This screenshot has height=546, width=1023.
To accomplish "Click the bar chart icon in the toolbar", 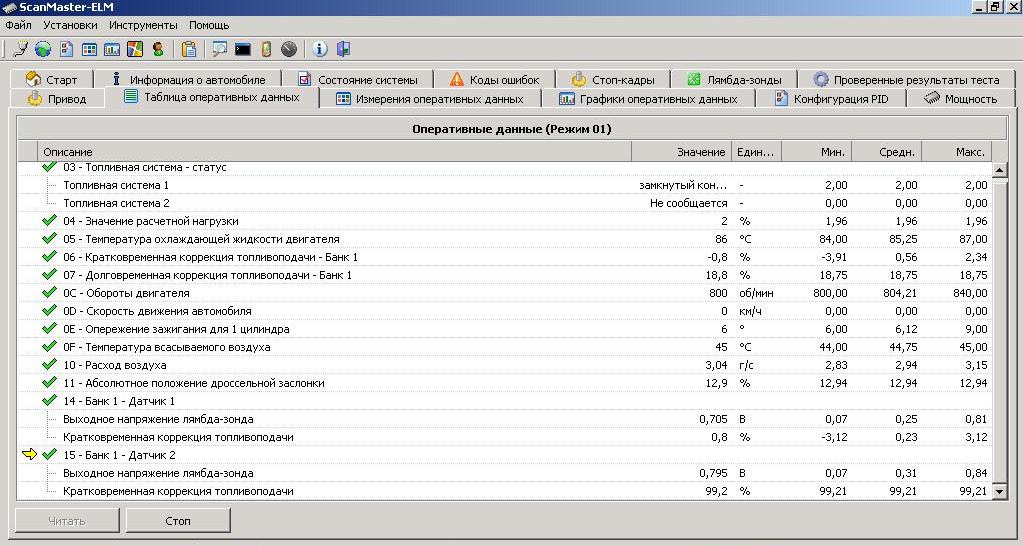I will point(112,49).
